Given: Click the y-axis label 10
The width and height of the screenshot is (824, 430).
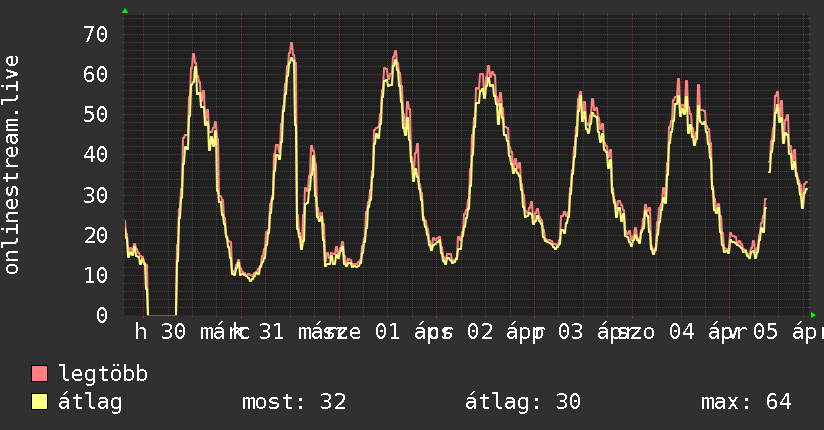Looking at the screenshot, I should (x=96, y=275).
